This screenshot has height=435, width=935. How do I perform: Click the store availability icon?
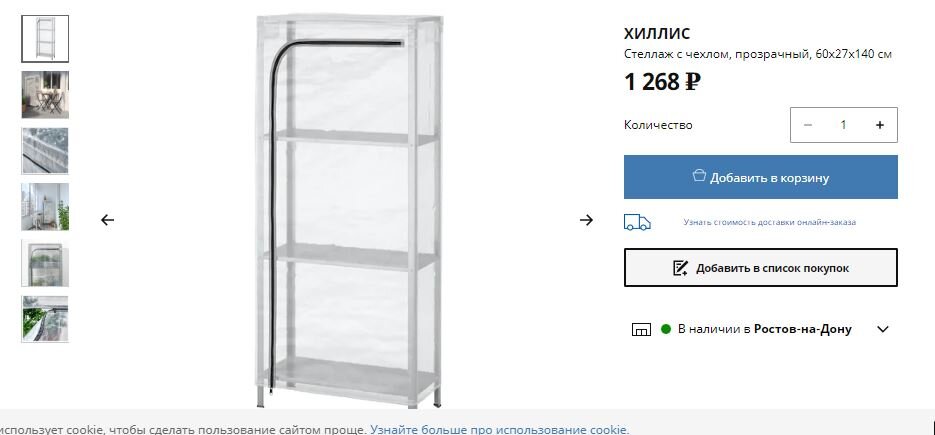pyautogui.click(x=641, y=329)
